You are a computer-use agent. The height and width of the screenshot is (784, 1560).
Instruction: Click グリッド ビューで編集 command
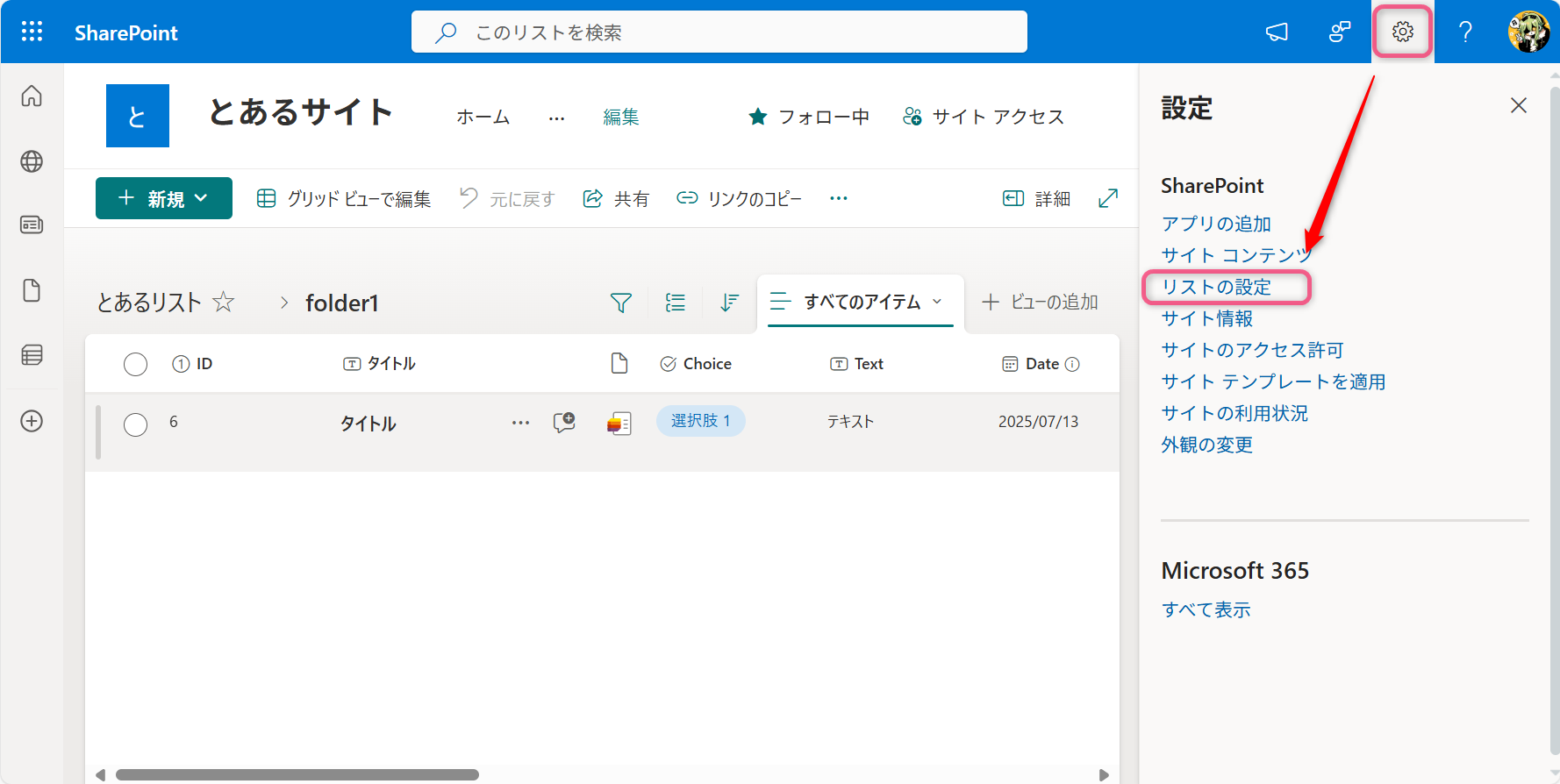(x=344, y=199)
